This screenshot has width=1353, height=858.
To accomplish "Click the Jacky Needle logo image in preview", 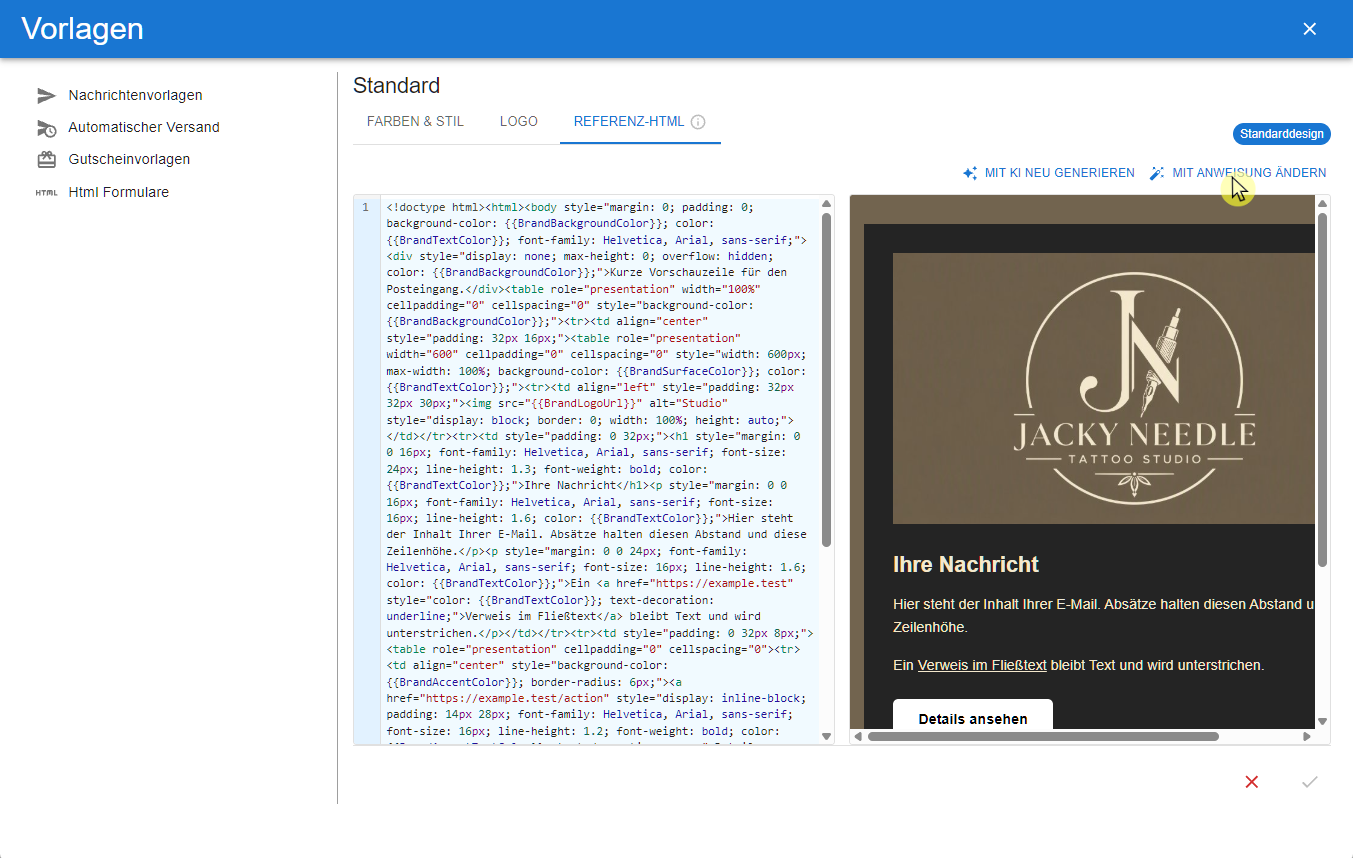I will [x=1103, y=388].
